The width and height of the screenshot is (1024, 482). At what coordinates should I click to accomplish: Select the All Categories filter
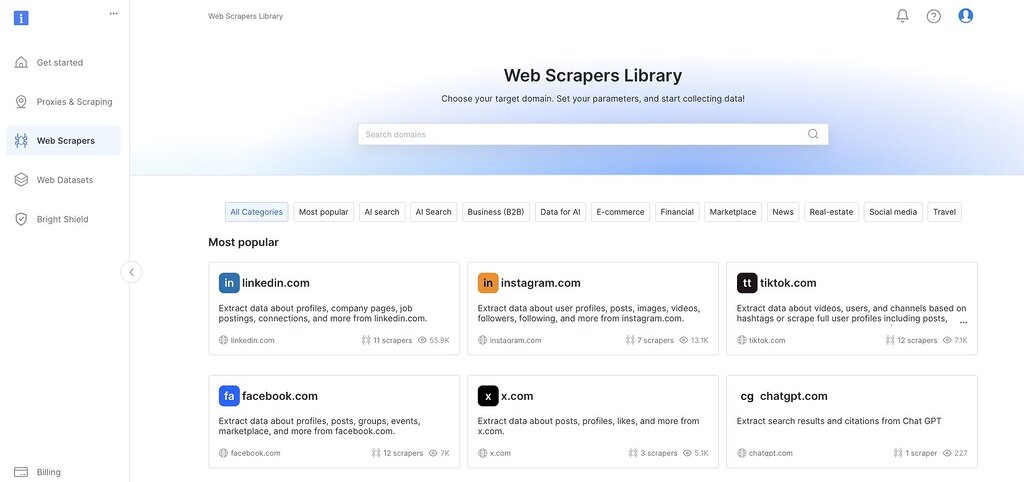pos(257,212)
